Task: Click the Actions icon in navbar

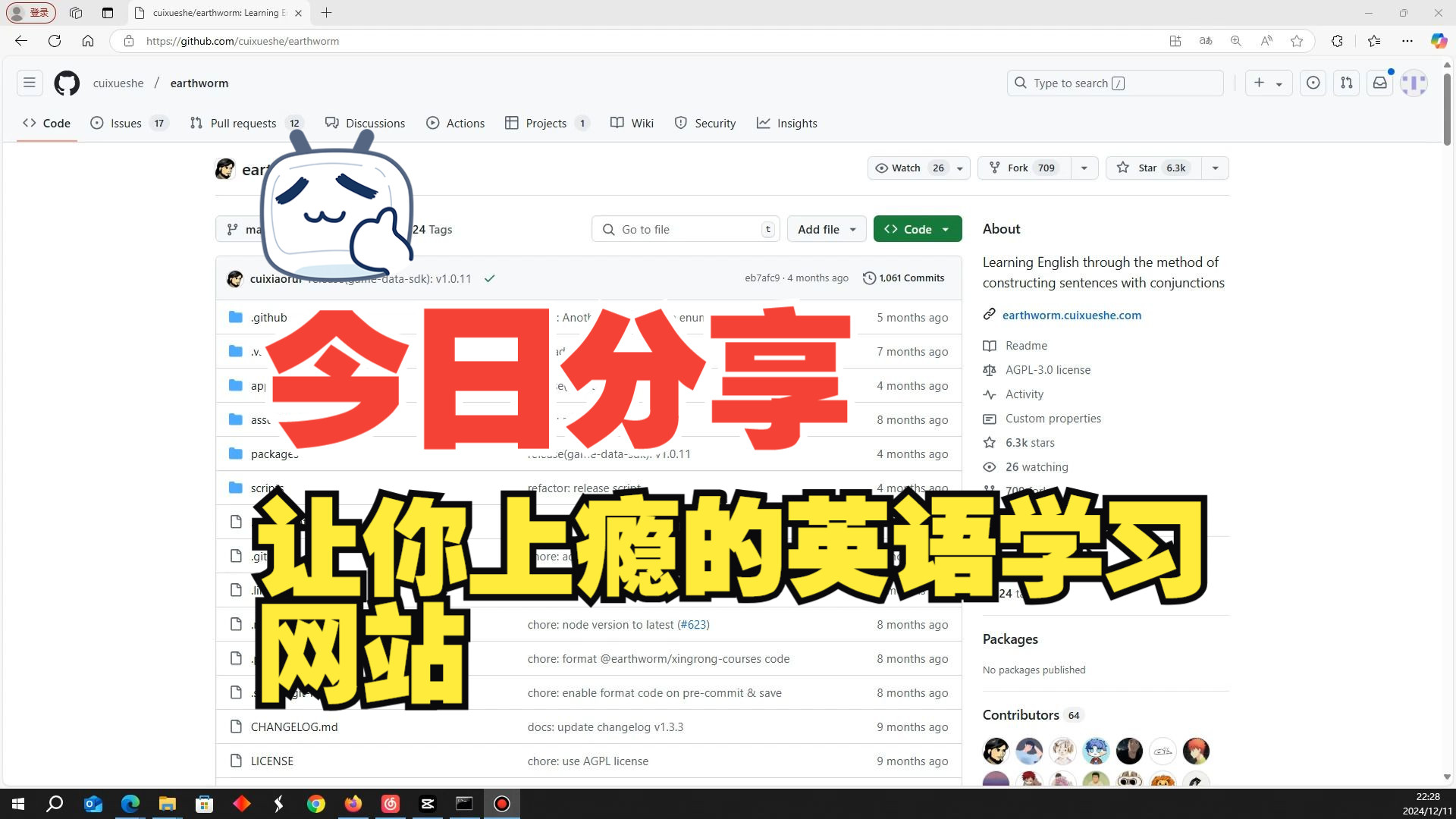Action: 432,122
